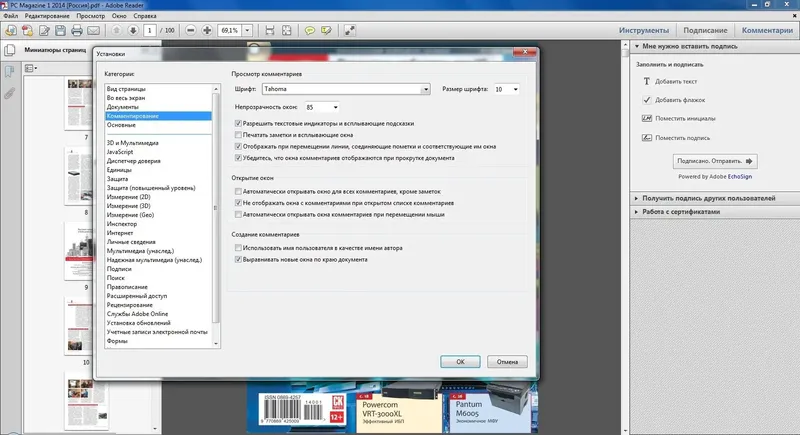This screenshot has height=435, width=800.
Task: Click the read mode expand icon
Action: point(350,31)
